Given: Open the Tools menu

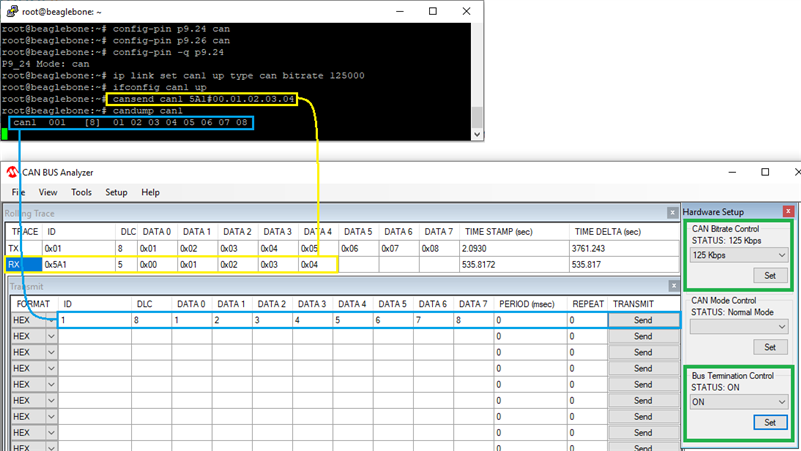Looking at the screenshot, I should coord(81,192).
